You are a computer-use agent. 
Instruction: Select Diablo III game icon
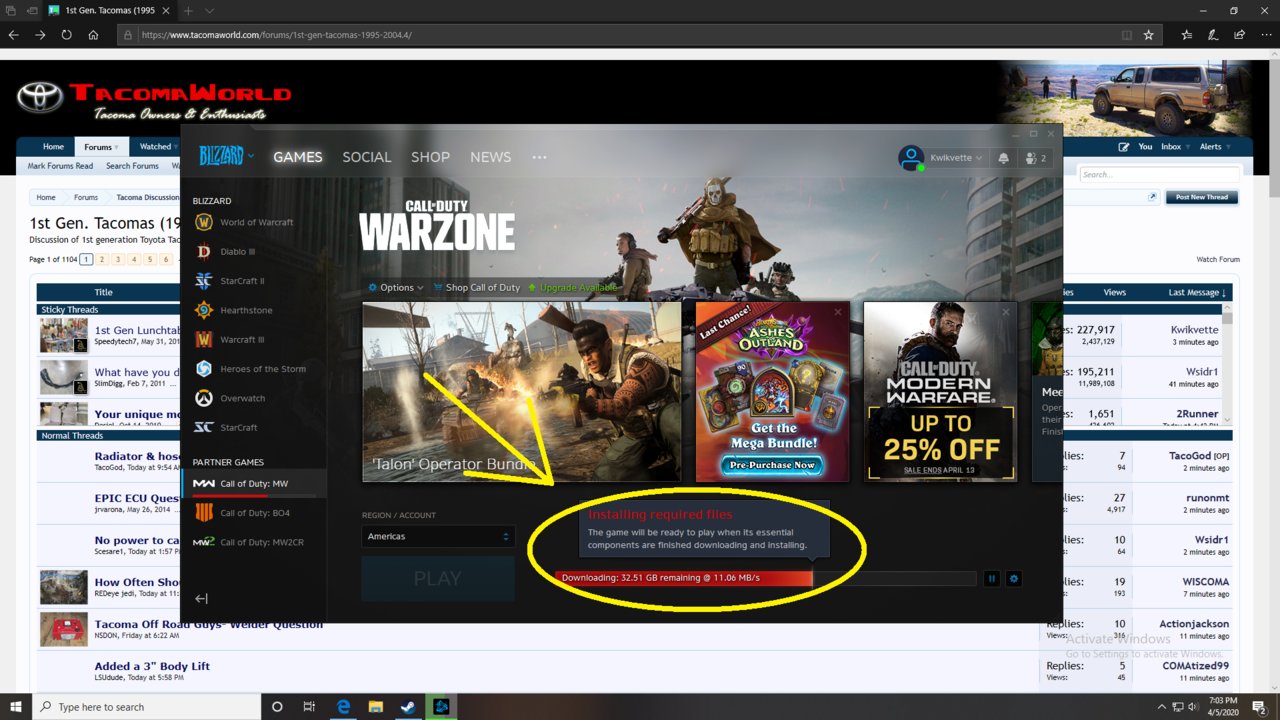203,252
